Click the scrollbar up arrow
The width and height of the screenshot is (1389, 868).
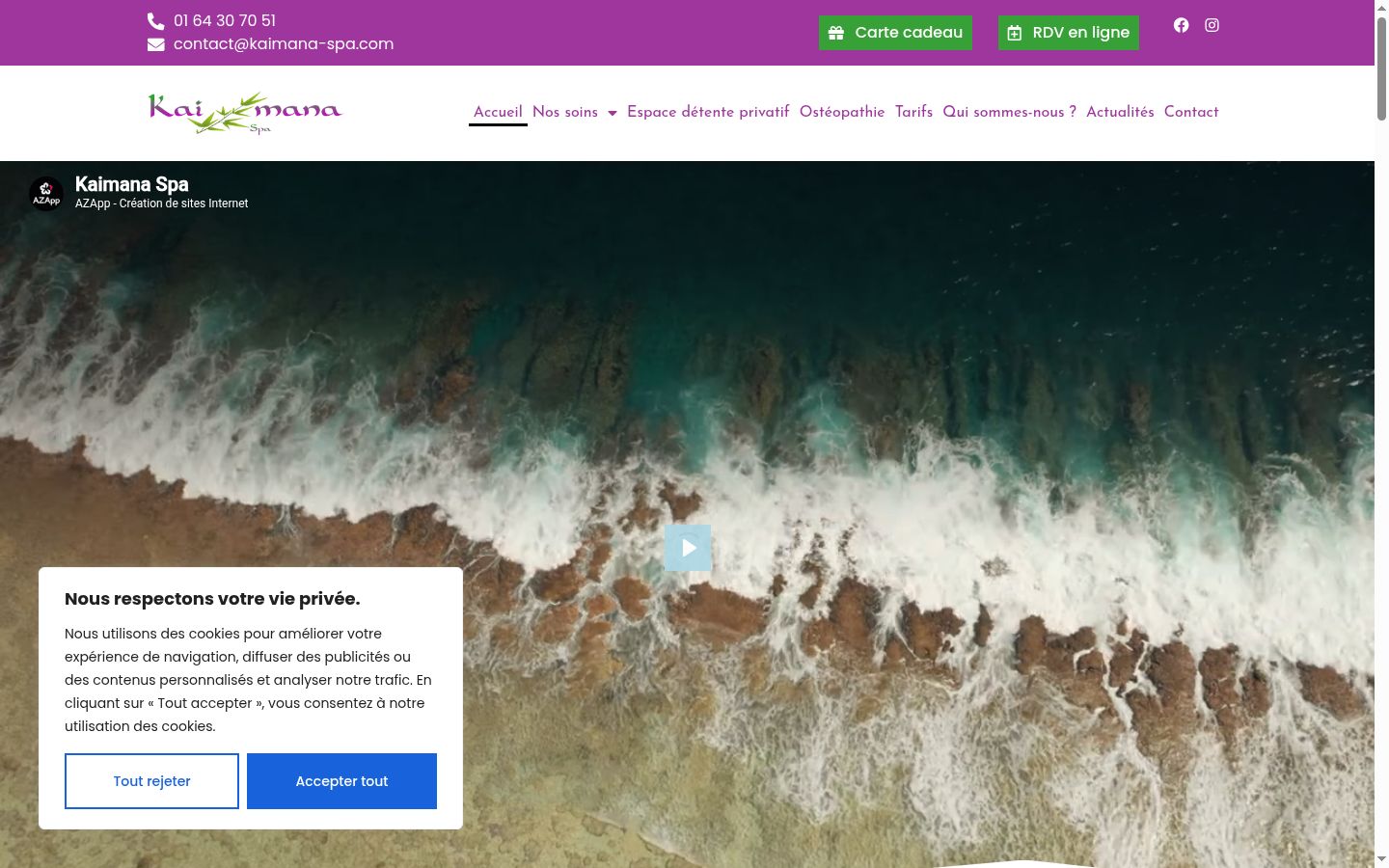pyautogui.click(x=1381, y=7)
